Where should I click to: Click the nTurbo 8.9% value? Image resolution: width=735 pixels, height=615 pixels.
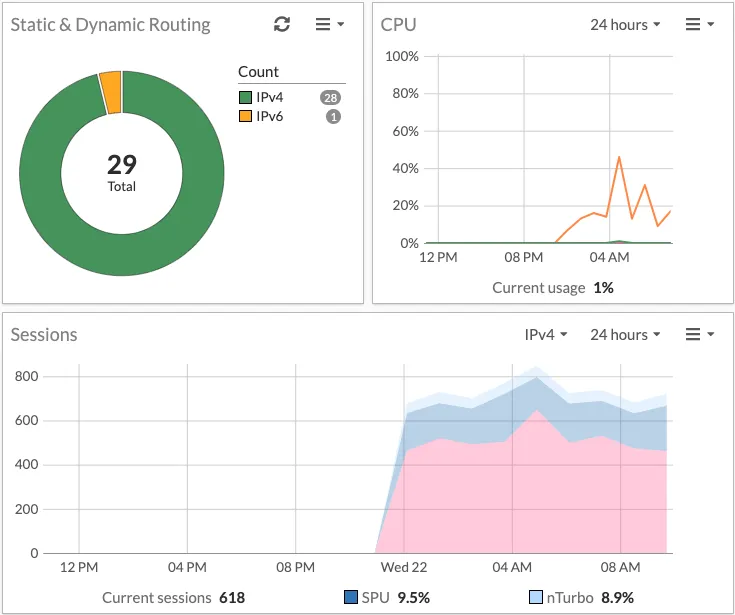(617, 598)
